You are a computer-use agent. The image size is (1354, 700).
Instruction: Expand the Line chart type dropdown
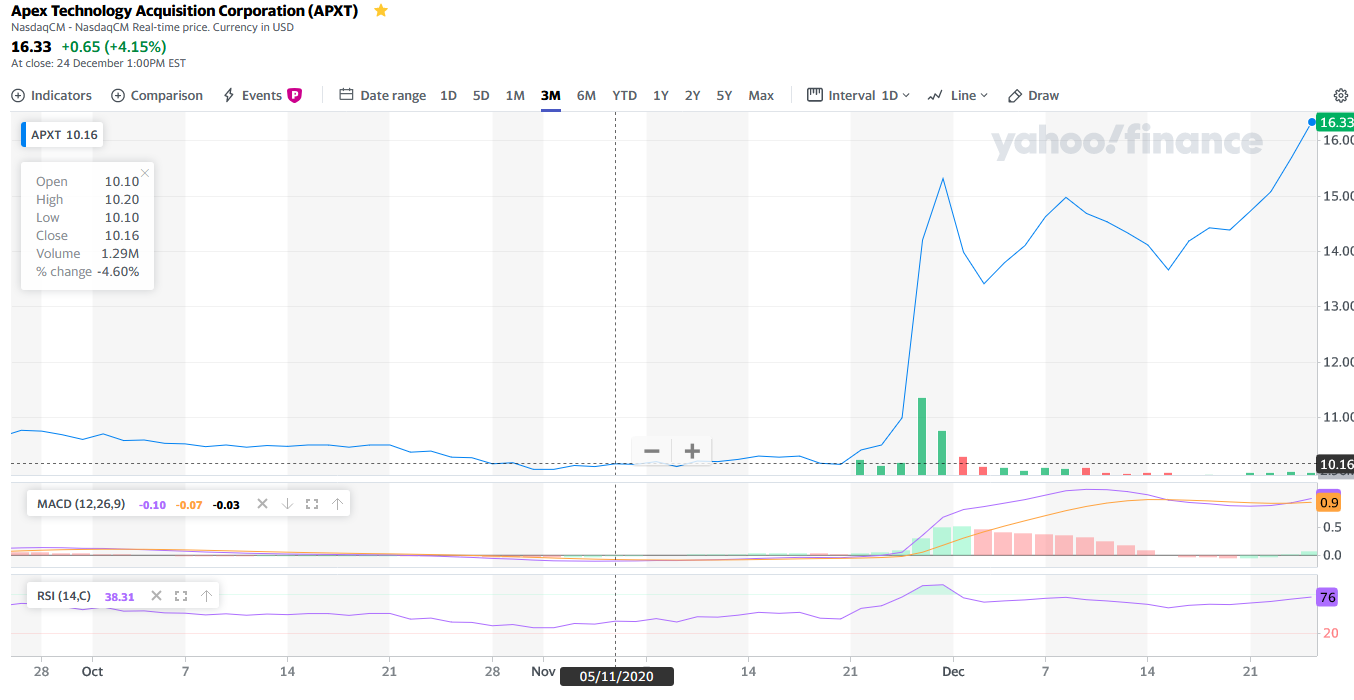coord(957,96)
